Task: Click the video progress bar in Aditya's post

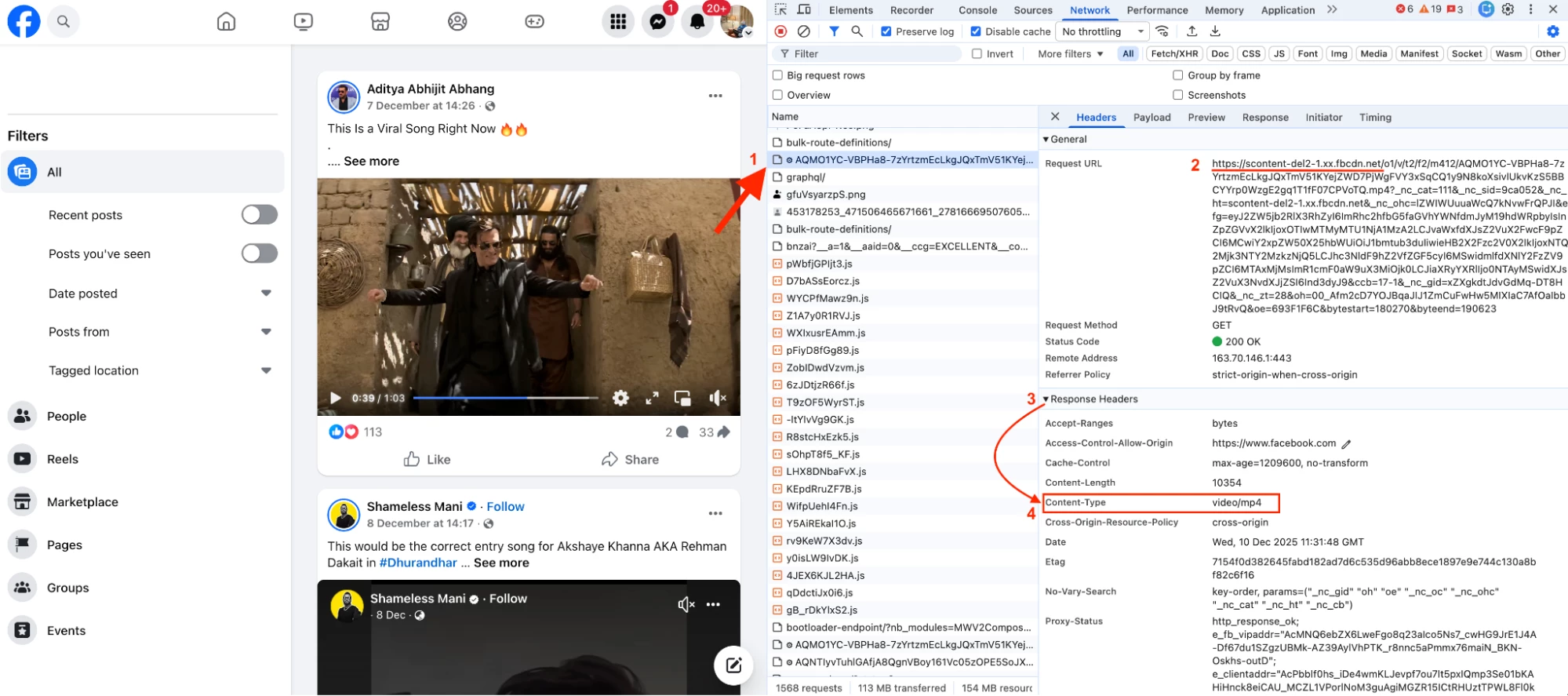Action: pyautogui.click(x=506, y=398)
